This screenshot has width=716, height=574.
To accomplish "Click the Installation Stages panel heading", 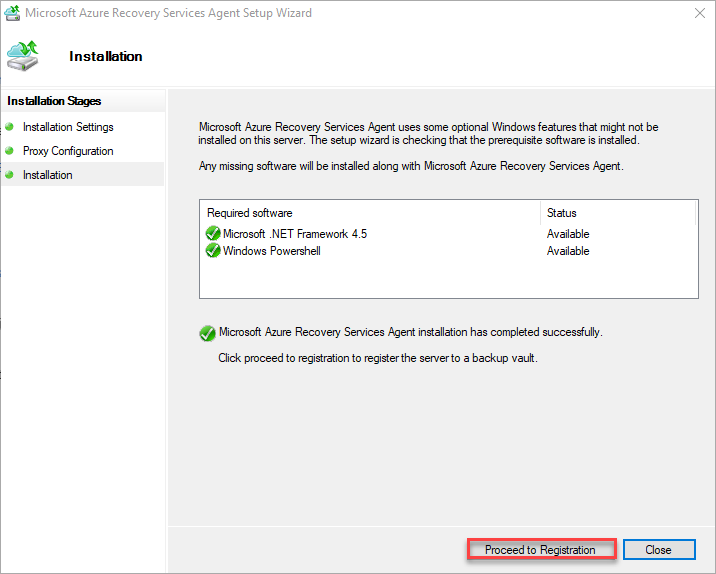I will click(x=54, y=101).
